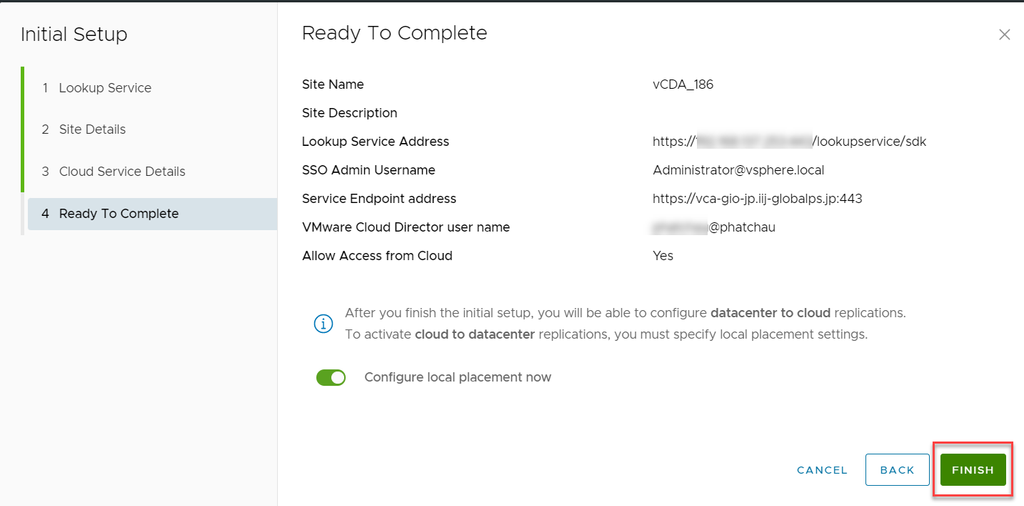
Task: Go back with the Back button
Action: click(x=897, y=470)
